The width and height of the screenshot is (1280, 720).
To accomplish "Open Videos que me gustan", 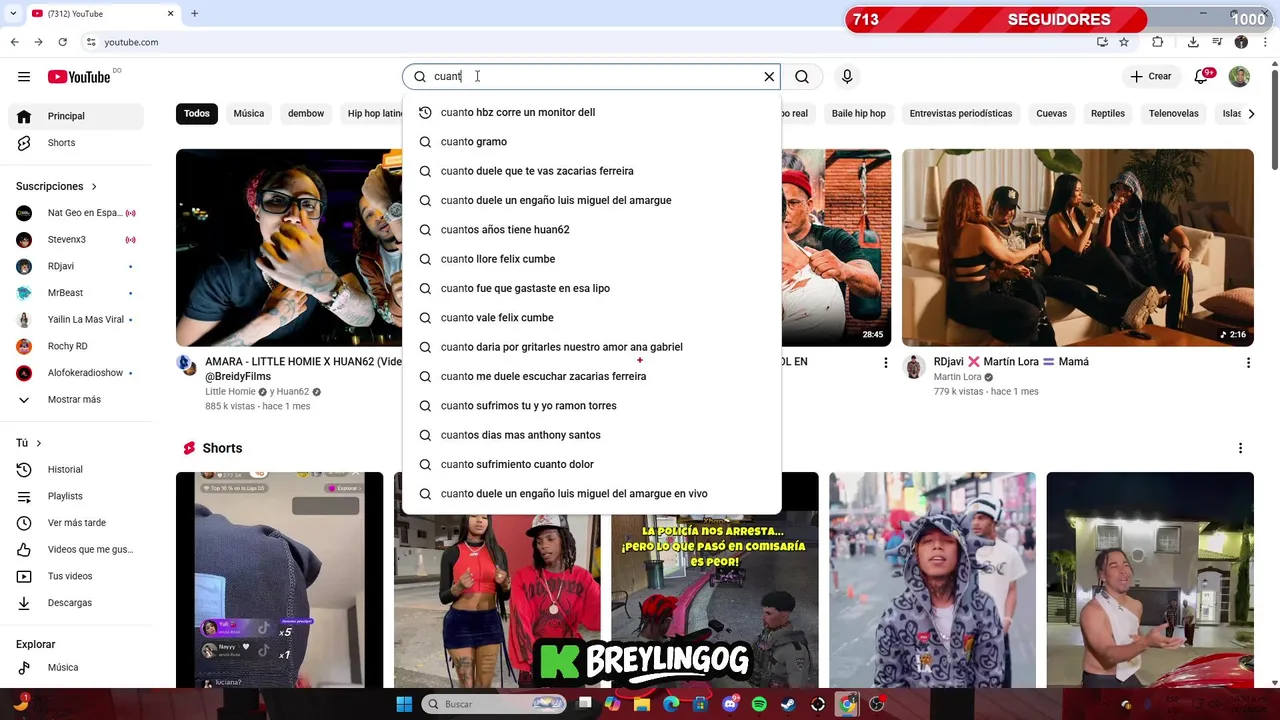I will pyautogui.click(x=76, y=549).
